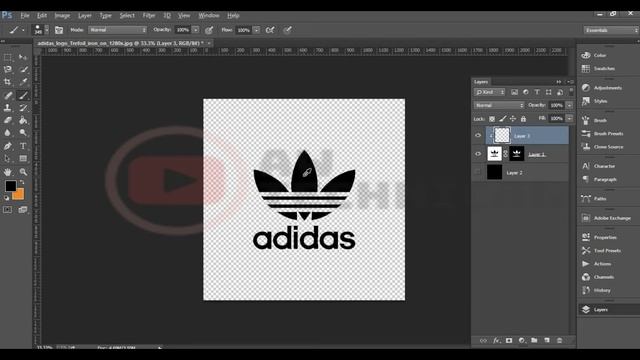Toggle the Brush panel button in options bar
This screenshot has height=360, width=640.
click(x=59, y=30)
